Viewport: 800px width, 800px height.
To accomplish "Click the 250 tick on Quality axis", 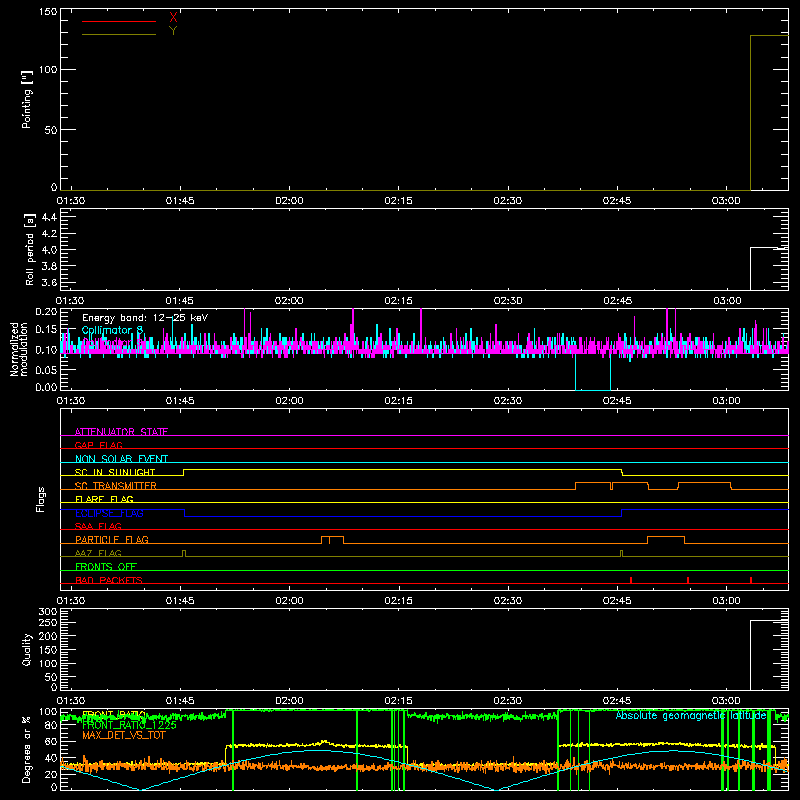I will coord(48,623).
